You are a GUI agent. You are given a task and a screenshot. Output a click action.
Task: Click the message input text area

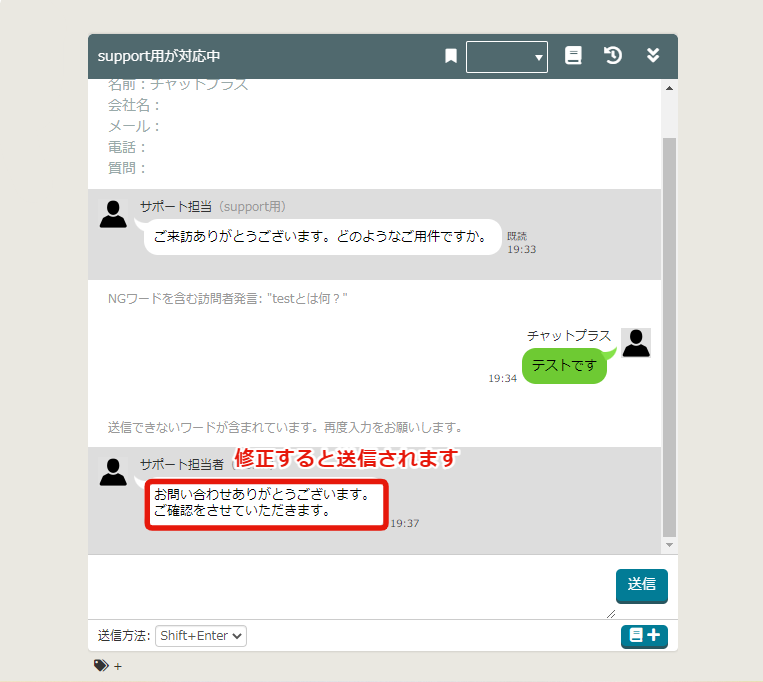[350, 587]
